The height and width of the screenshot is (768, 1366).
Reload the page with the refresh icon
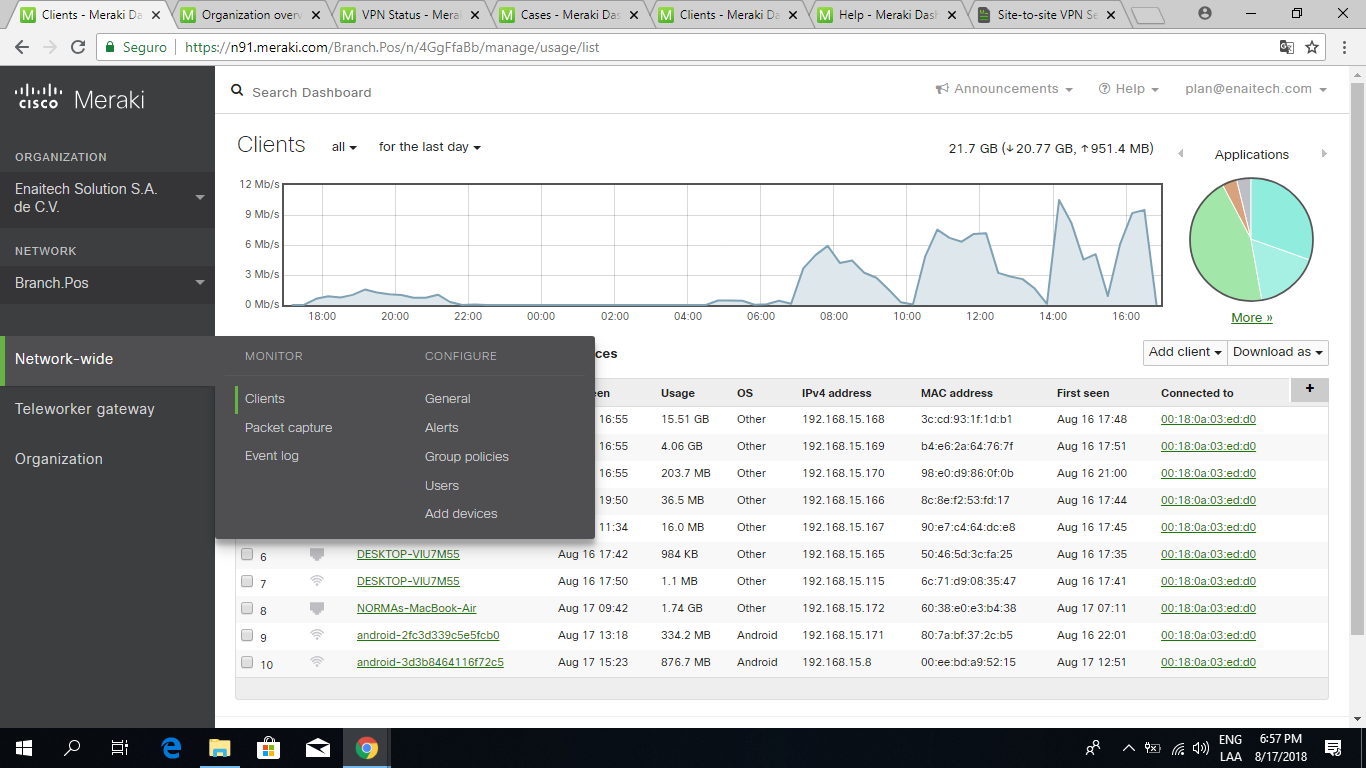pyautogui.click(x=78, y=47)
